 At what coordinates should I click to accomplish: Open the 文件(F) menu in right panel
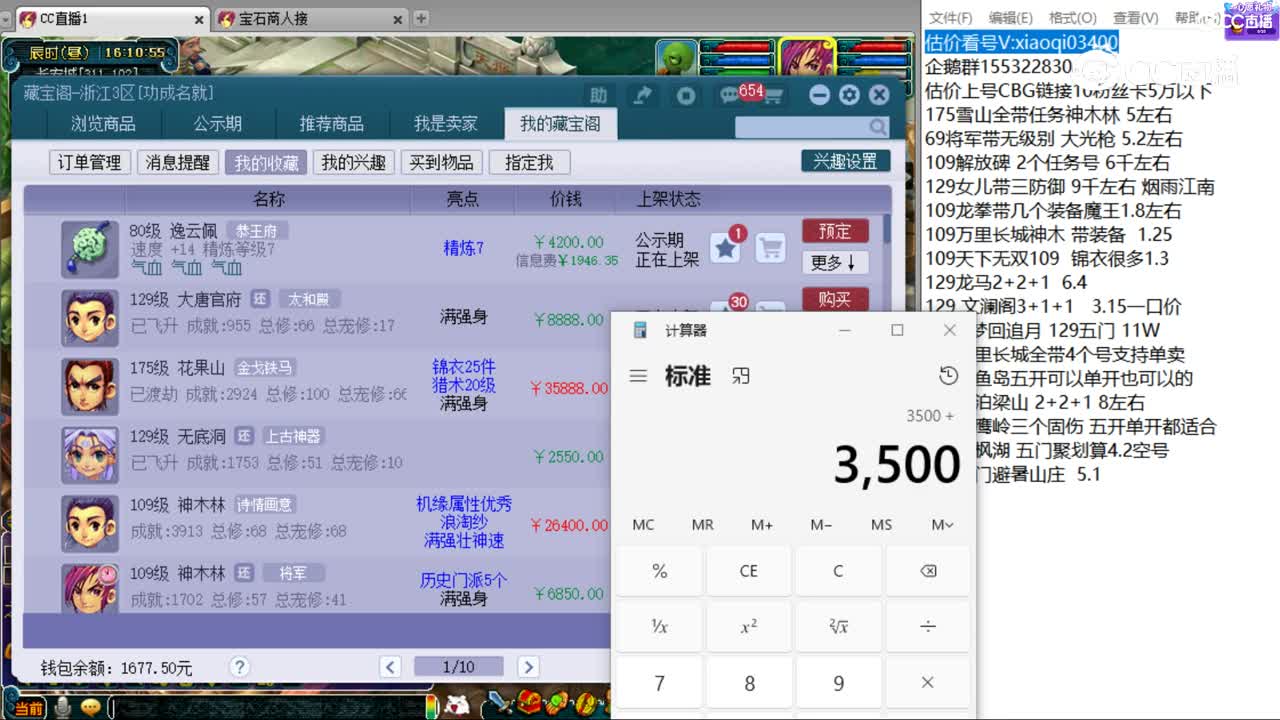(x=952, y=17)
